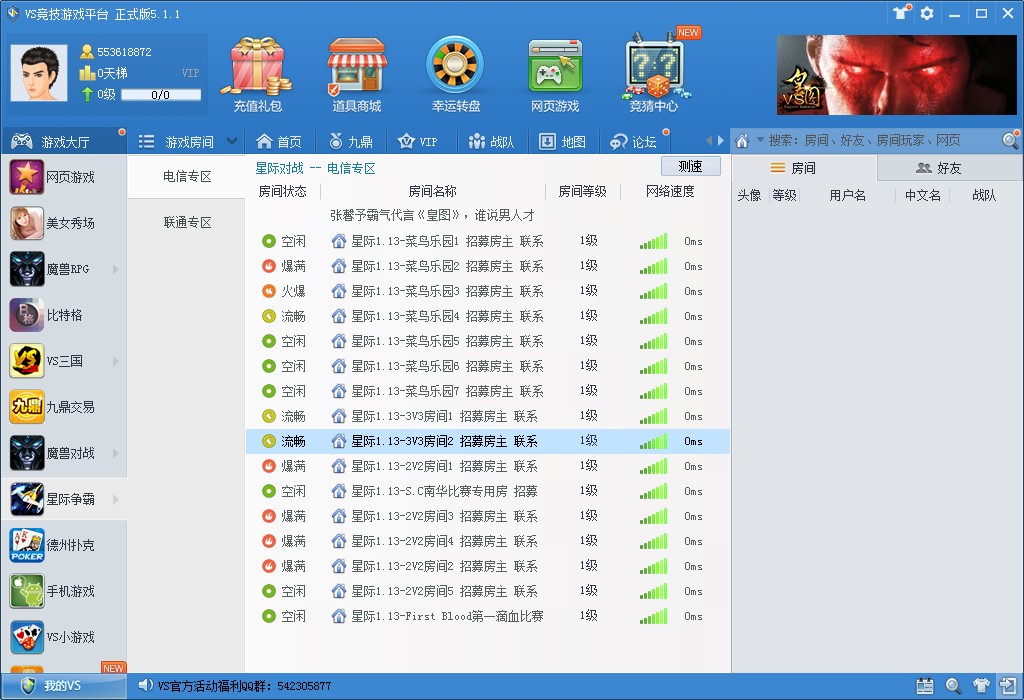Click 联系 link for 星际1.13-3V3房间2
The height and width of the screenshot is (700, 1024).
[524, 441]
